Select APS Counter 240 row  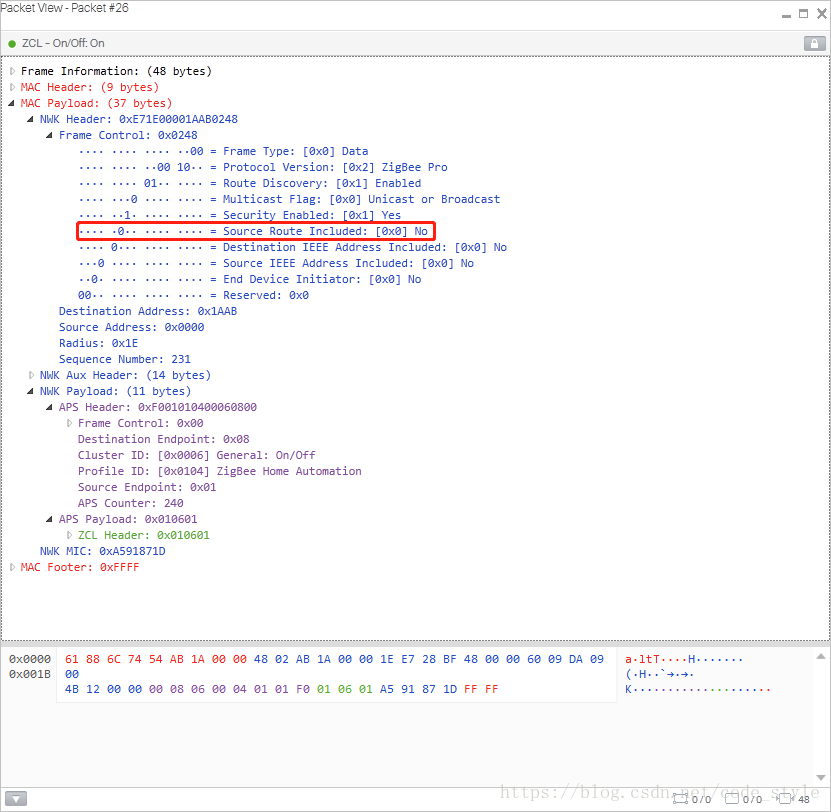[x=130, y=503]
